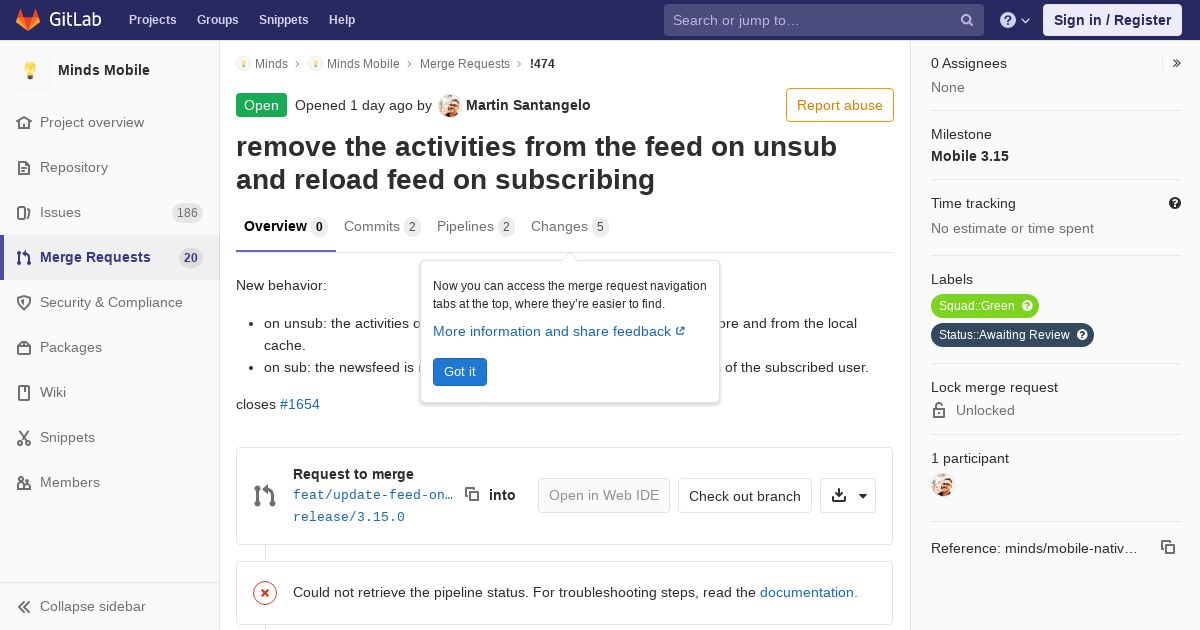Open issue link #1654
1200x630 pixels.
(300, 404)
